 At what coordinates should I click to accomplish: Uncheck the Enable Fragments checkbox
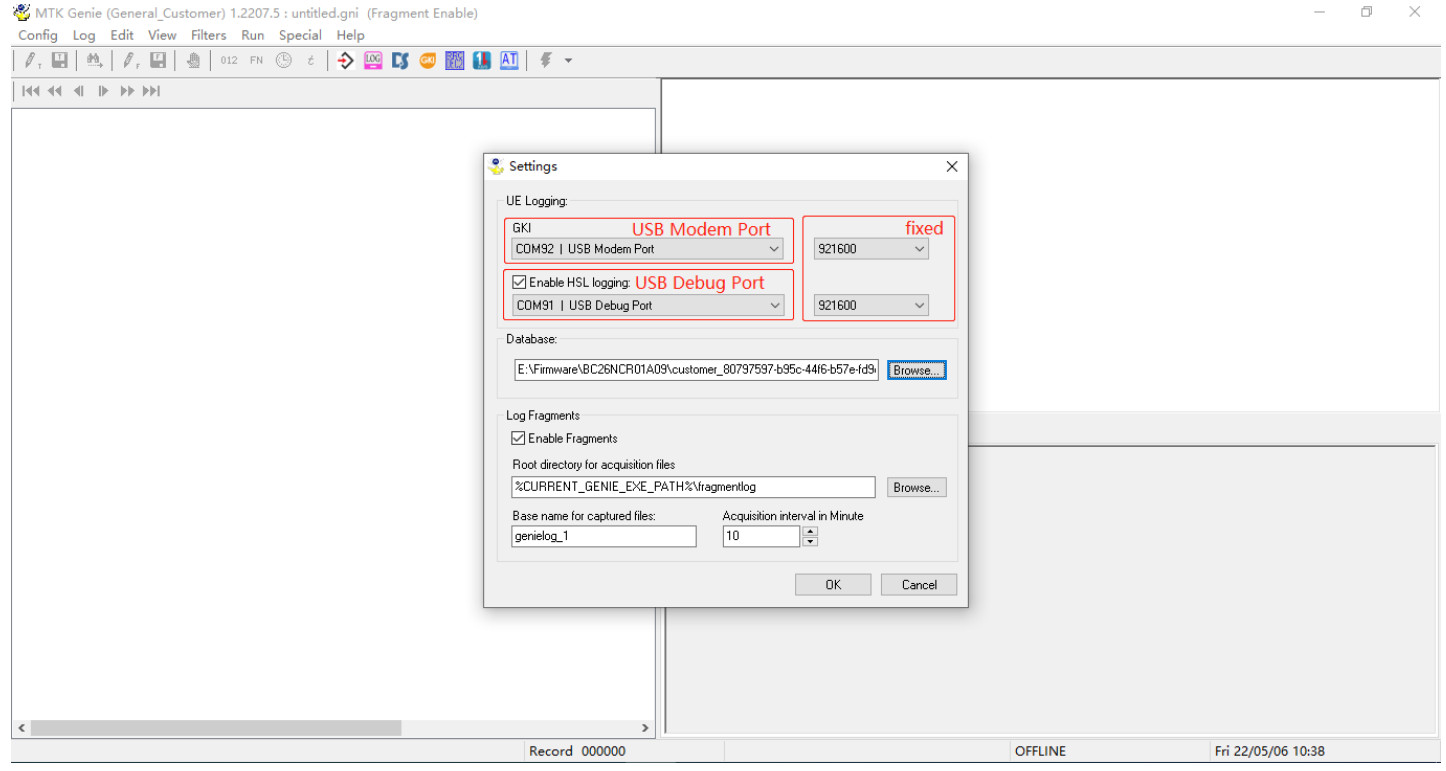518,438
